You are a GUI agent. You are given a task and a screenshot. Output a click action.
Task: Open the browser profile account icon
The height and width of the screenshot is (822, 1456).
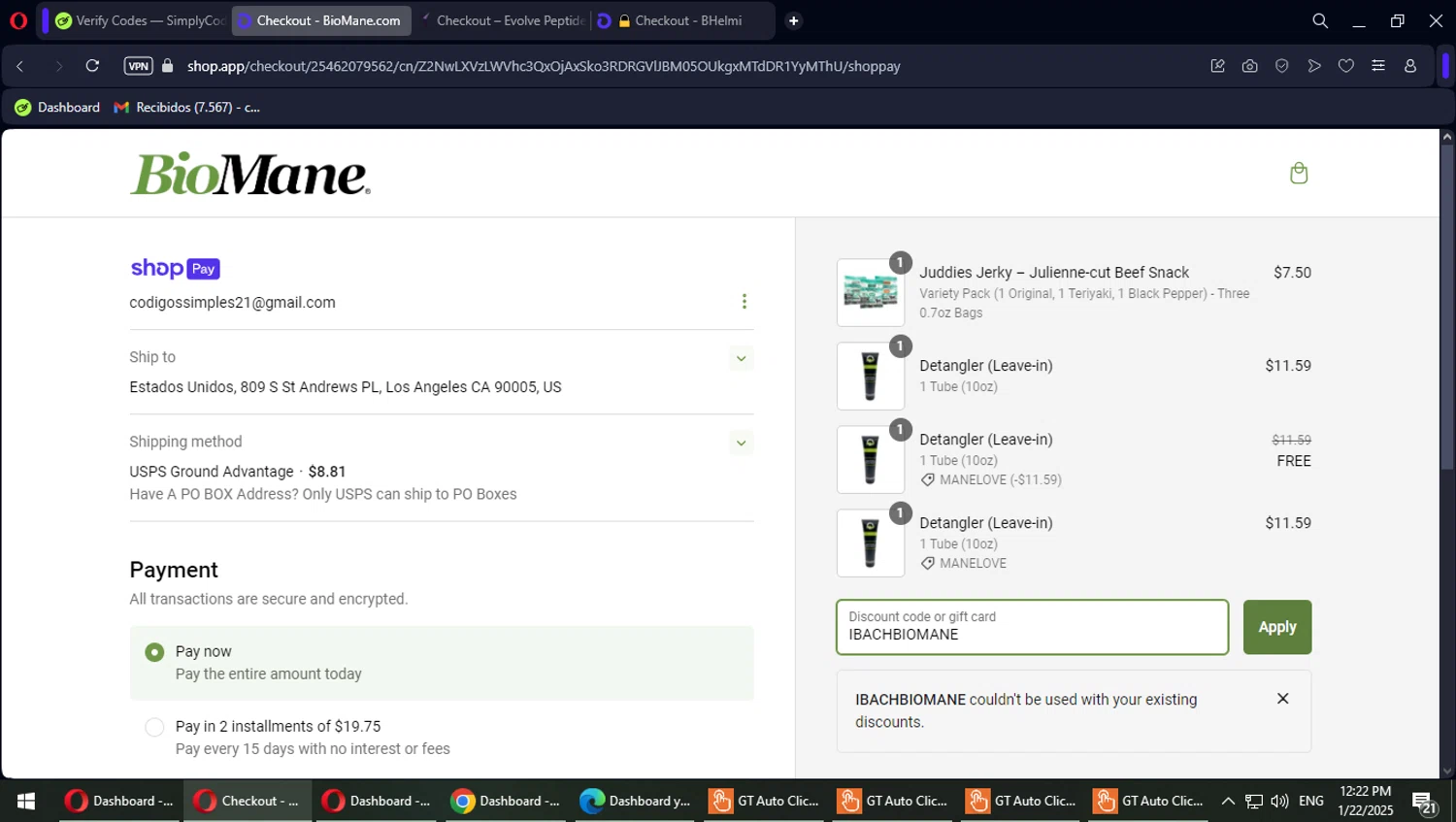1410,66
